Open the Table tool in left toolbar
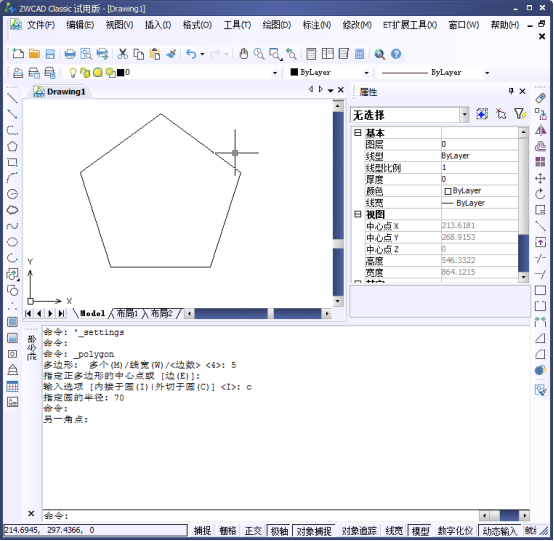The height and width of the screenshot is (541, 554). (x=12, y=387)
